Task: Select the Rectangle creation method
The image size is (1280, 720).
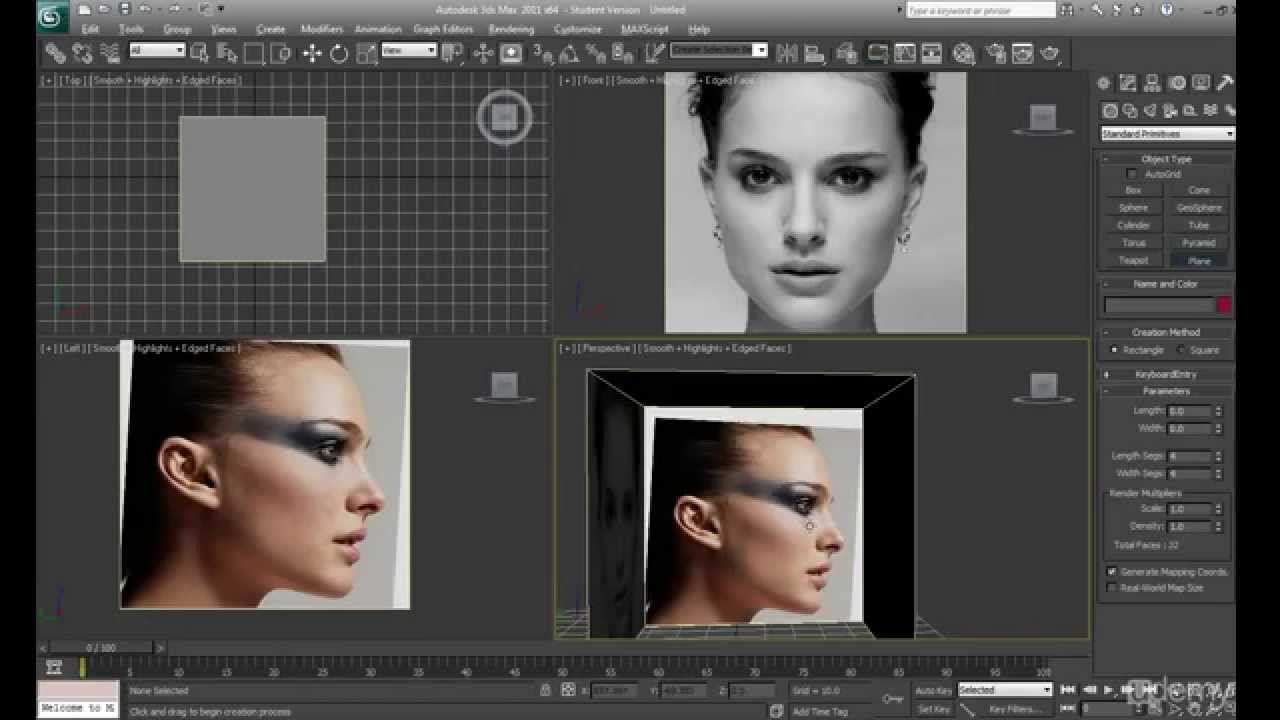Action: tap(1115, 350)
